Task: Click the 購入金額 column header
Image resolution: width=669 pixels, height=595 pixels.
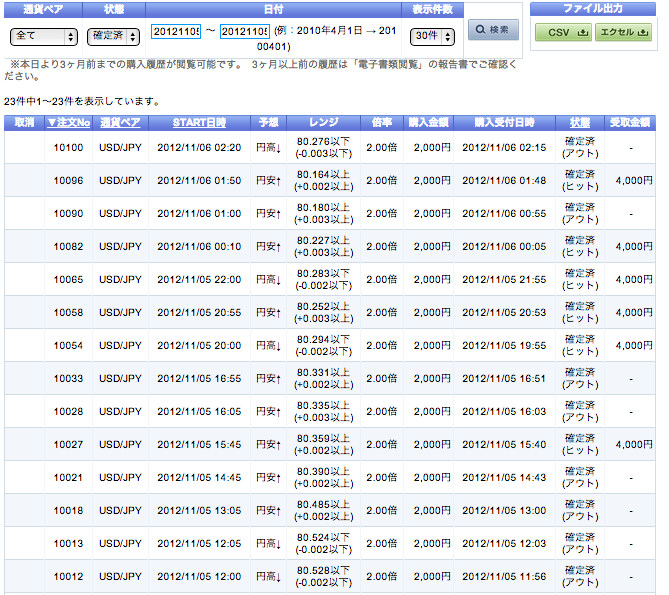Action: (x=428, y=123)
